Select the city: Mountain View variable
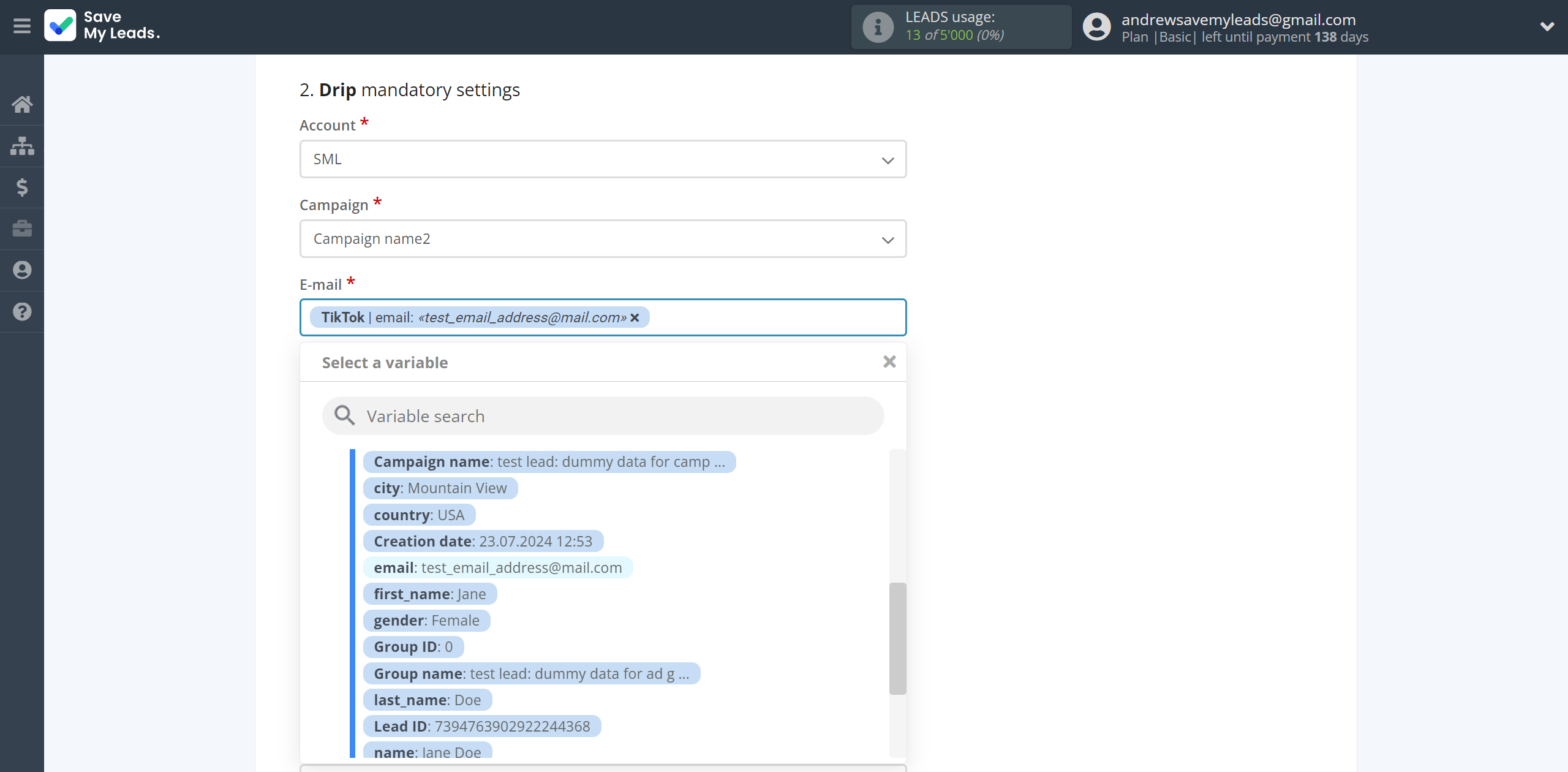This screenshot has width=1568, height=772. (x=440, y=488)
